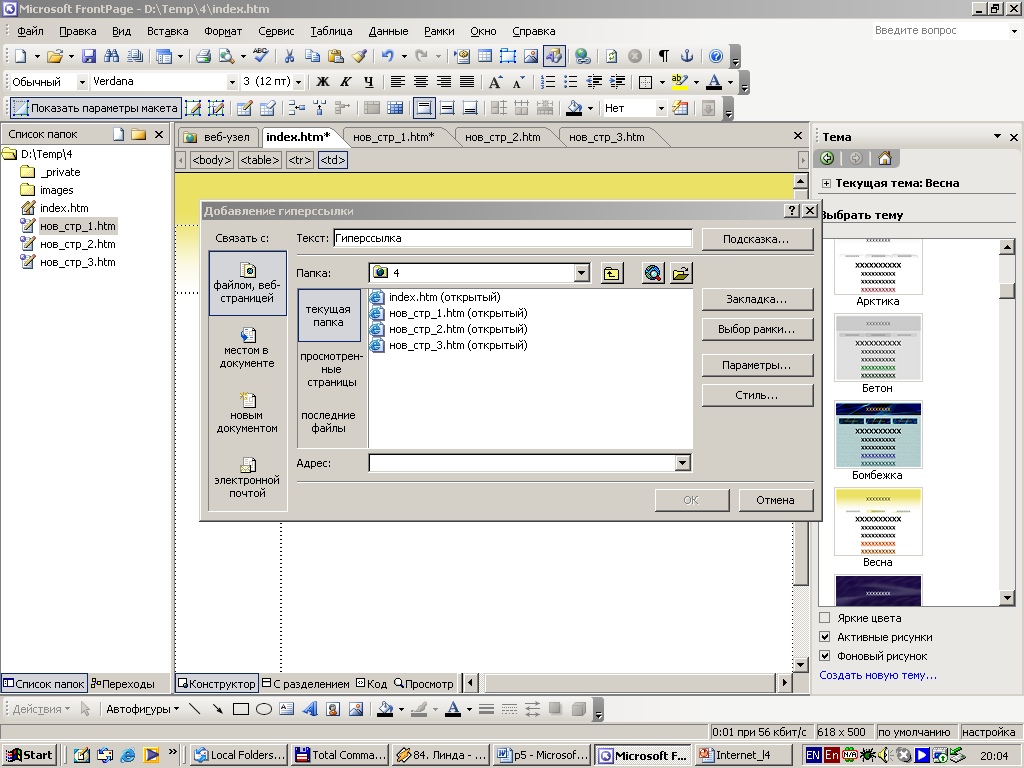Click the up one folder icon in dialog
This screenshot has height=768, width=1024.
[x=612, y=274]
